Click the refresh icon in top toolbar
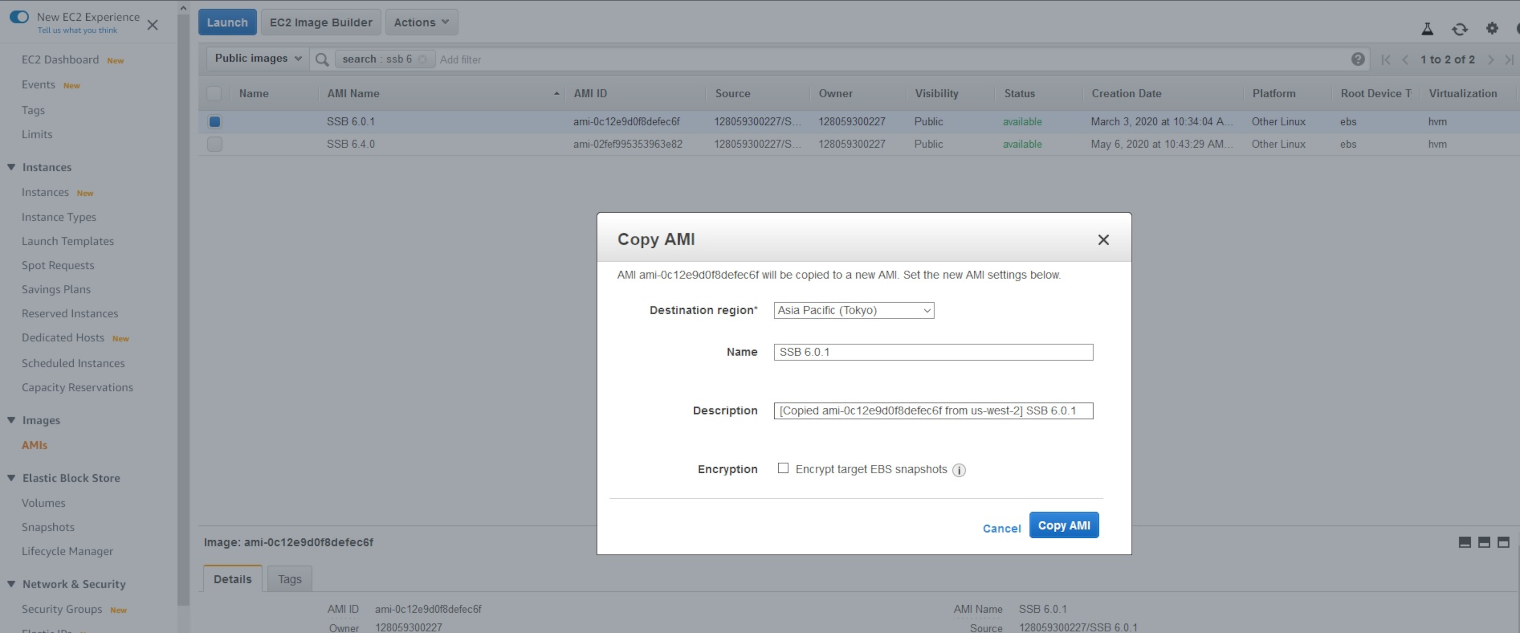Image resolution: width=1520 pixels, height=633 pixels. [x=1460, y=29]
